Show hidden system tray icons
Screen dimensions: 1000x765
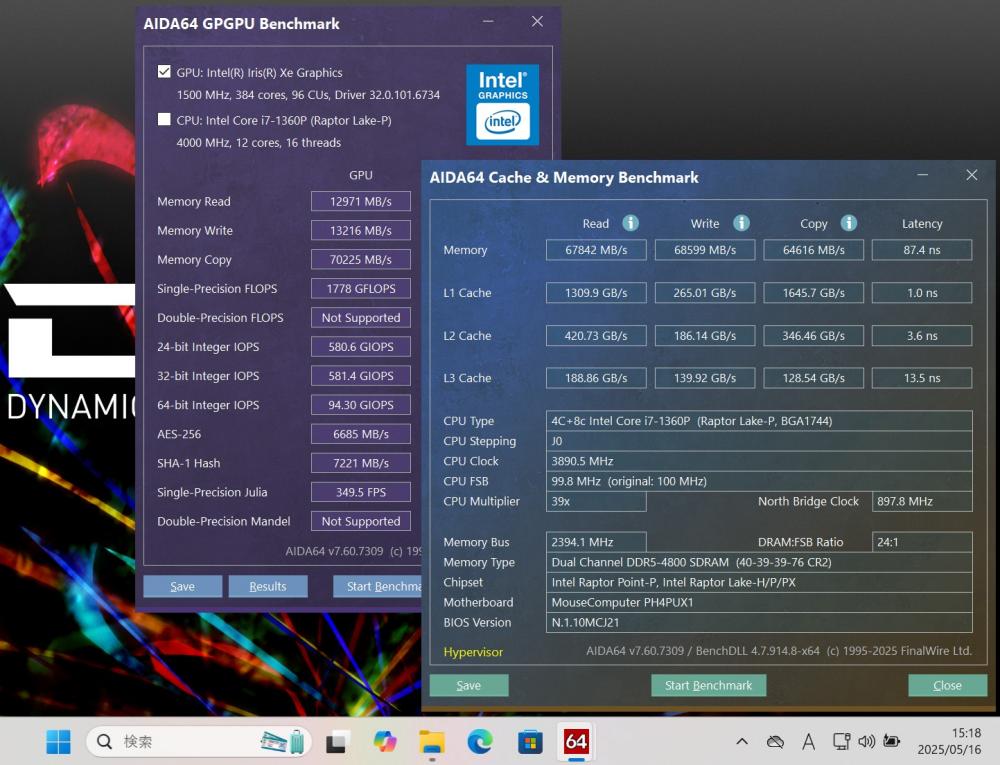pyautogui.click(x=742, y=741)
